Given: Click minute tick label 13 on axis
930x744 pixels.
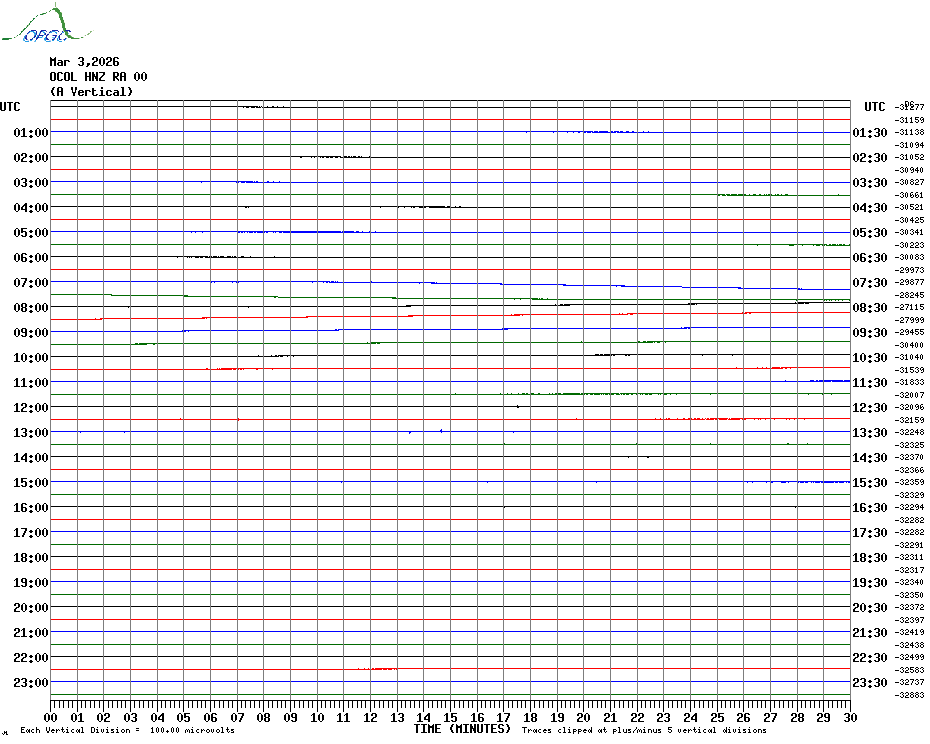Looking at the screenshot, I should coord(397,717).
